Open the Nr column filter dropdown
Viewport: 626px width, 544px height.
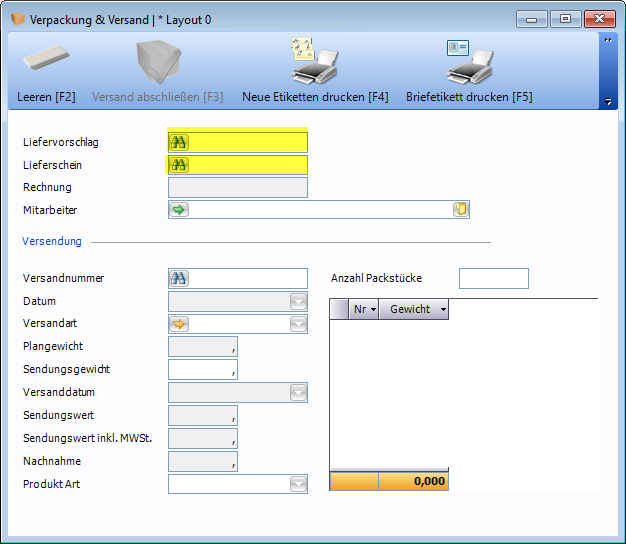[x=373, y=310]
